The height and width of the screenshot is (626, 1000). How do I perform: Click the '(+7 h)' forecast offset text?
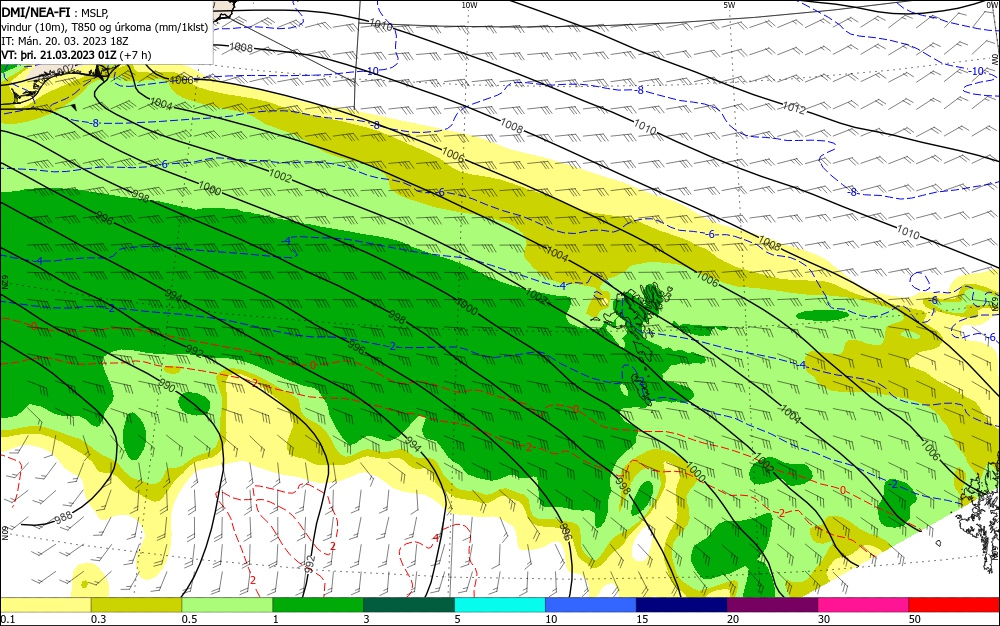[135, 55]
